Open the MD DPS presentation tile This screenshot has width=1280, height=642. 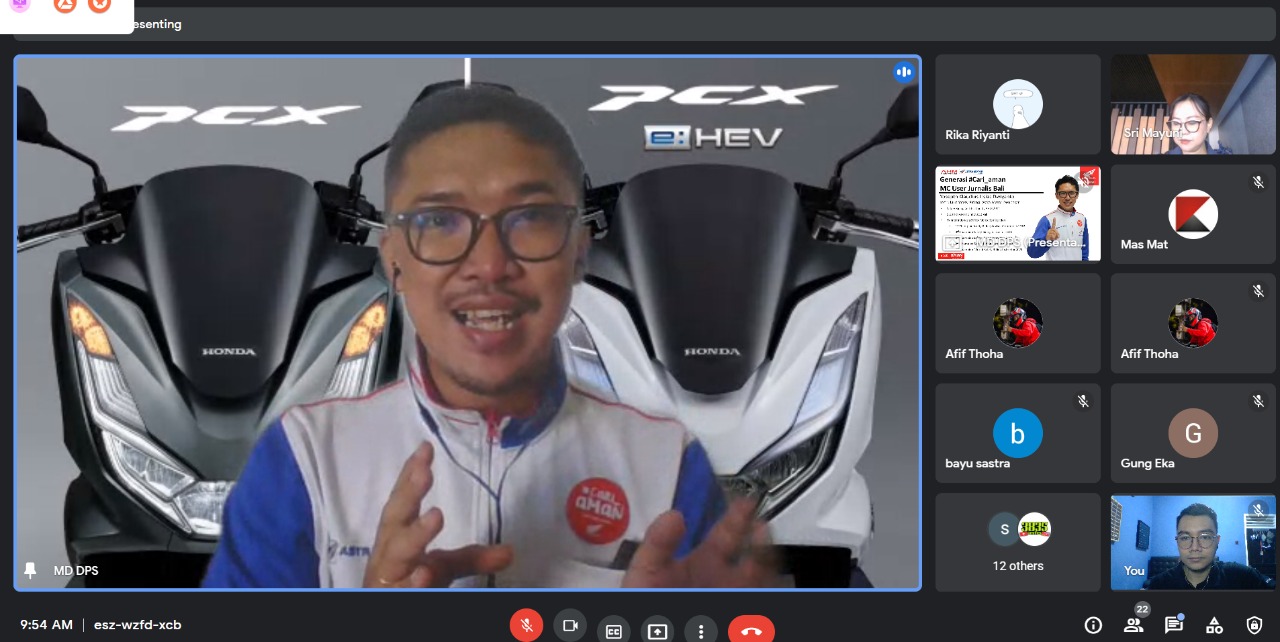pos(1018,214)
